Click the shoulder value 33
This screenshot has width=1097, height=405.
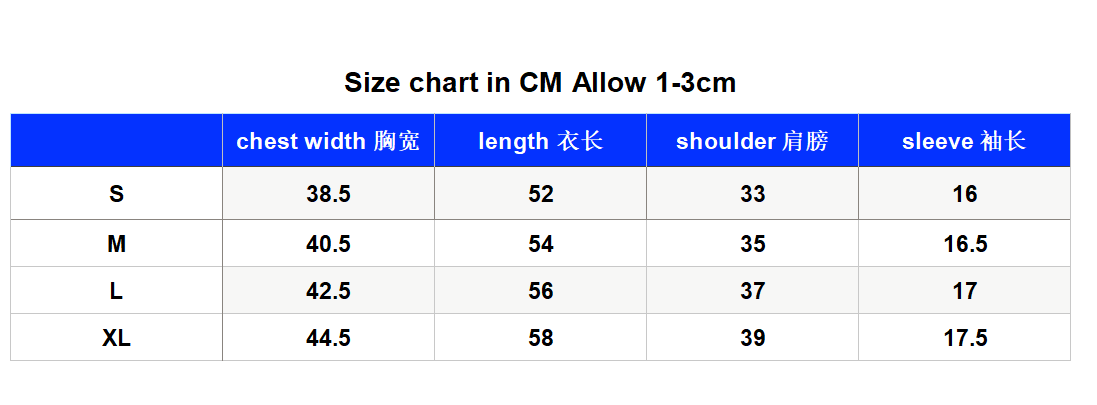(x=752, y=193)
